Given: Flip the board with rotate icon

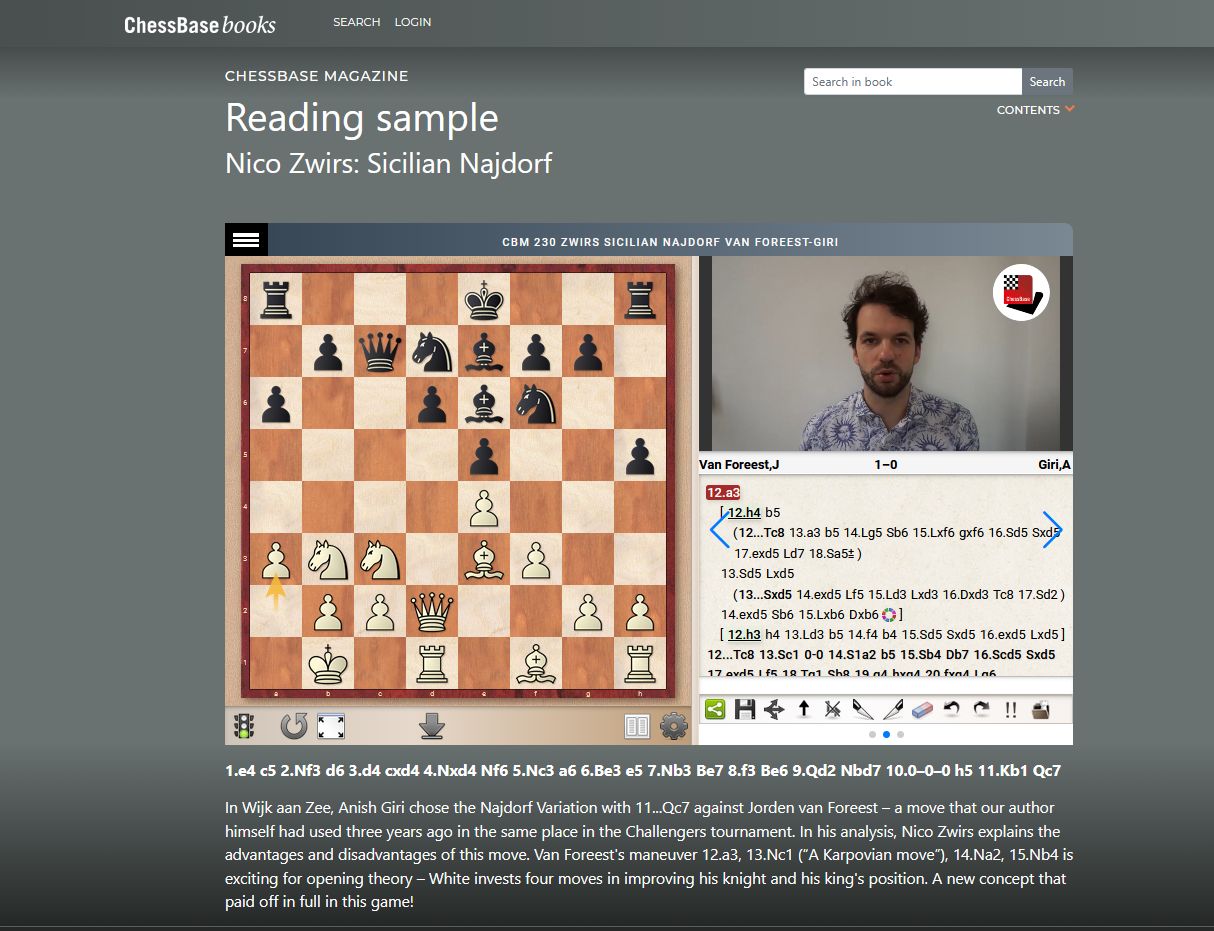Looking at the screenshot, I should click(293, 726).
